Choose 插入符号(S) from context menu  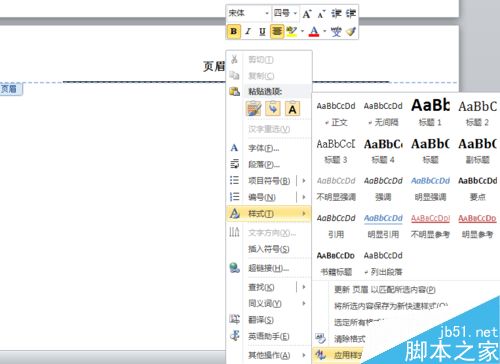269,249
